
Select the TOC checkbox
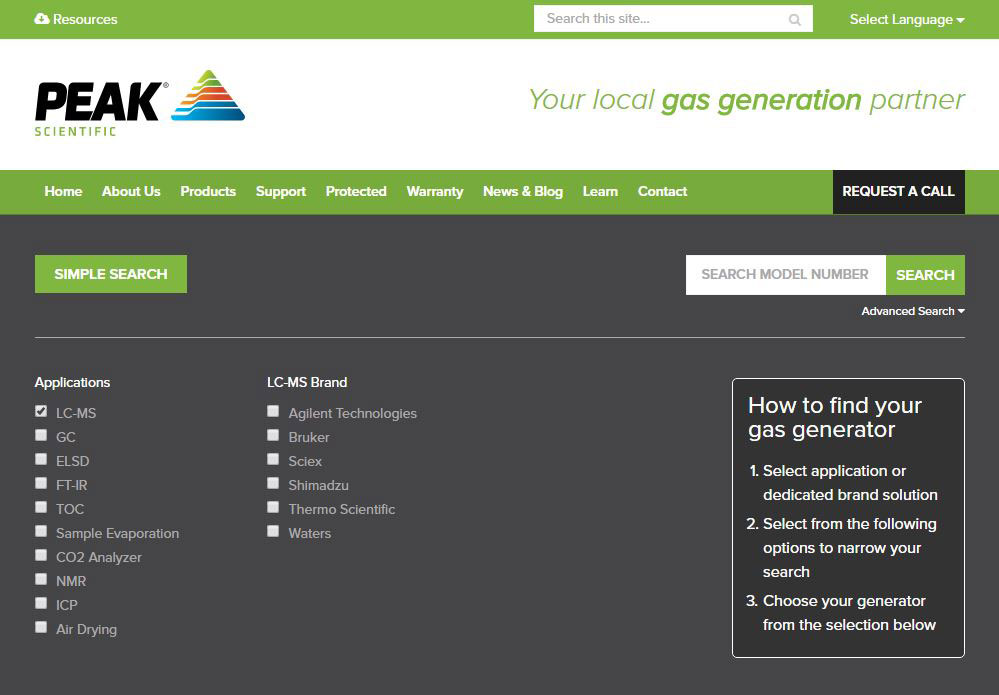tap(41, 507)
